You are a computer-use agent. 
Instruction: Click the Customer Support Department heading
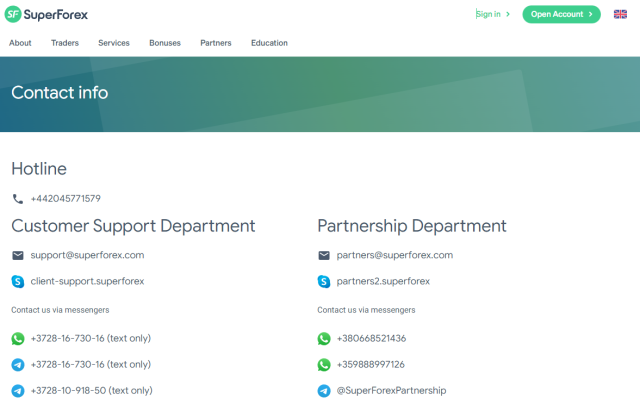[133, 226]
